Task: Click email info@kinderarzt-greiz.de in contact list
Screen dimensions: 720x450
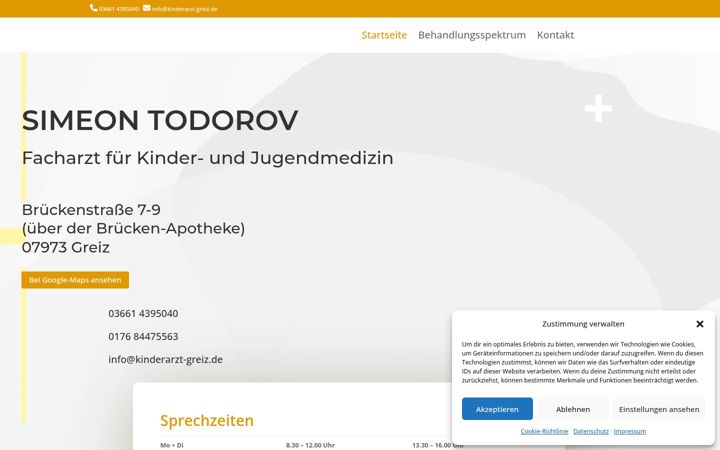Action: [x=165, y=359]
